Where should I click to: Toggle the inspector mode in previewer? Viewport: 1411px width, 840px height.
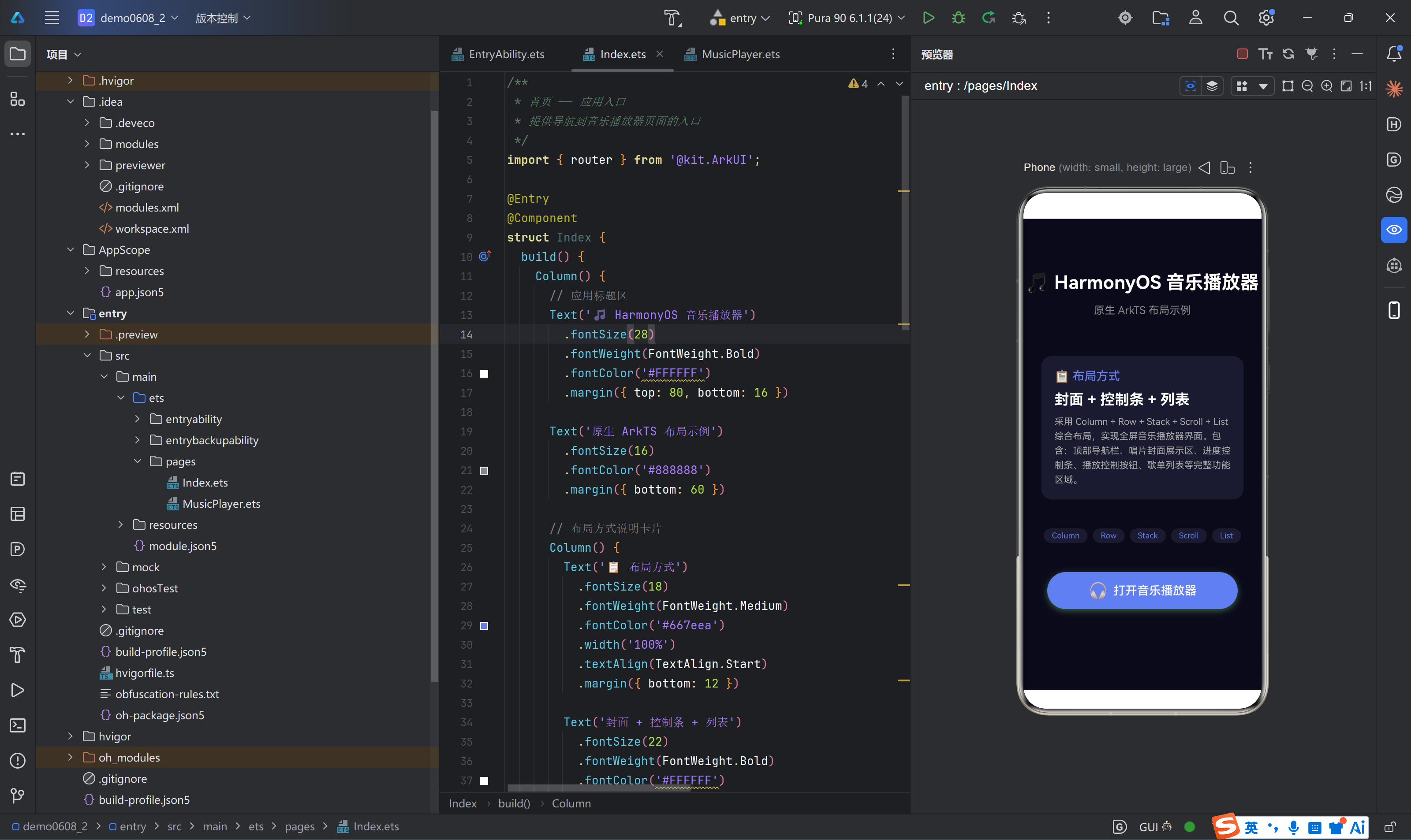click(x=1191, y=86)
